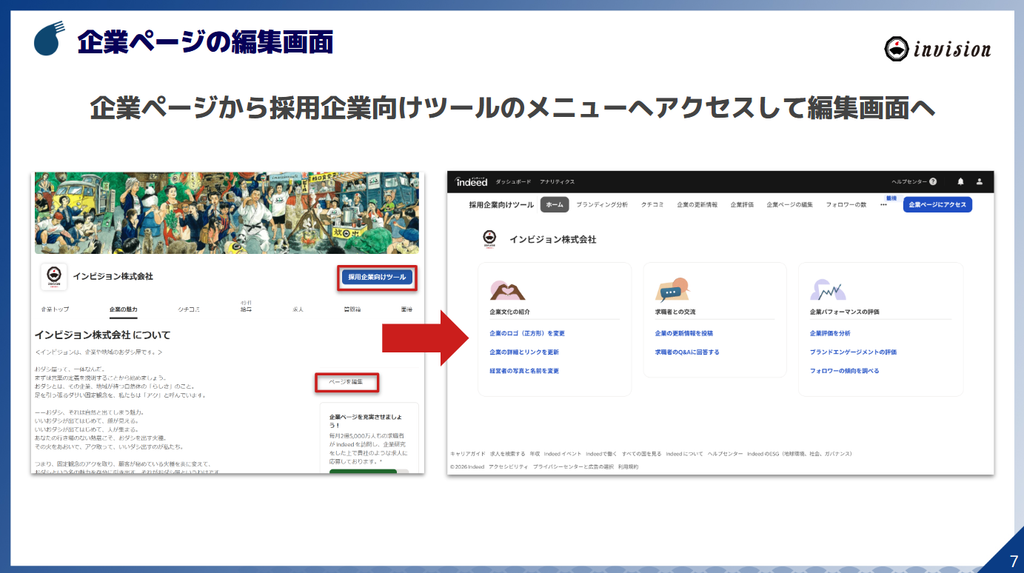Click the アクセシビリティ footer link
Screen dimensions: 1024x573
508,467
